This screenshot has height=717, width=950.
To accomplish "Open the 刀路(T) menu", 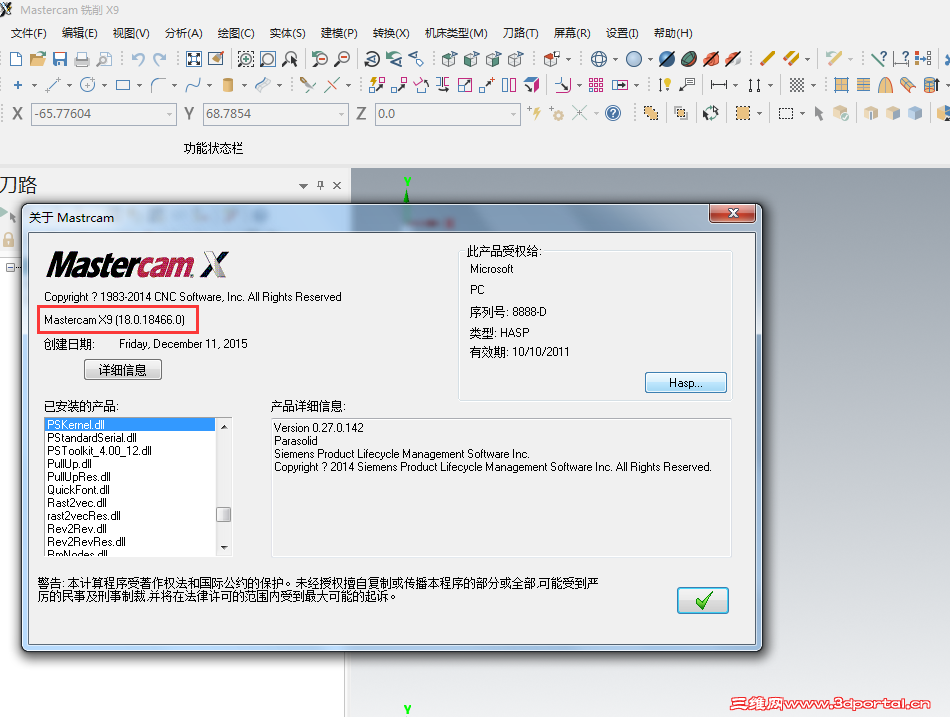I will (520, 33).
